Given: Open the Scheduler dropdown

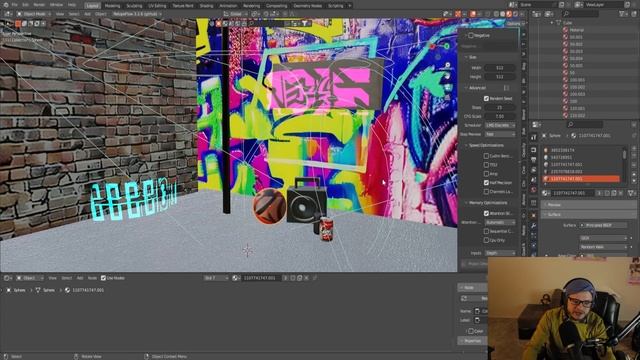Looking at the screenshot, I should 500,125.
